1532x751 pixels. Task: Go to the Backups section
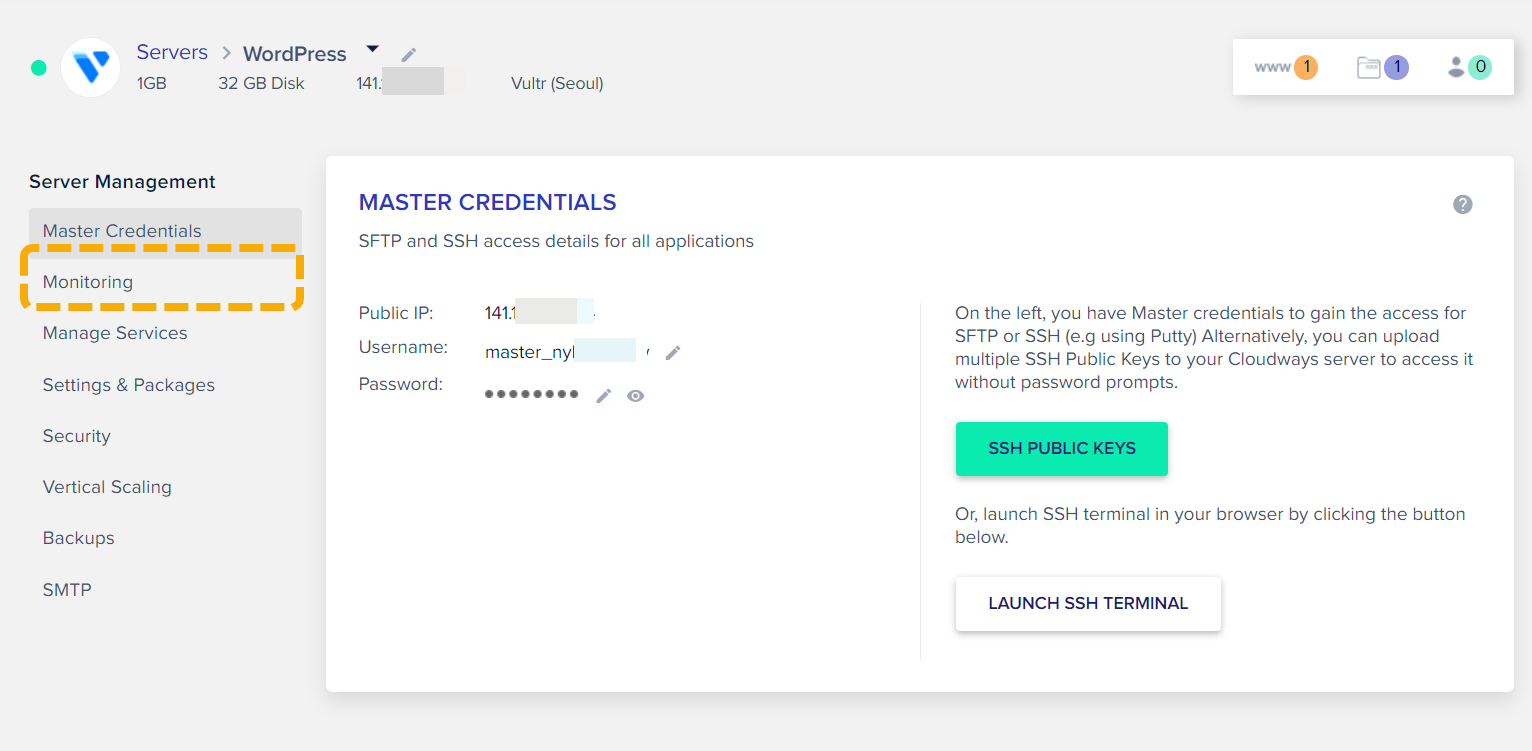click(x=79, y=538)
